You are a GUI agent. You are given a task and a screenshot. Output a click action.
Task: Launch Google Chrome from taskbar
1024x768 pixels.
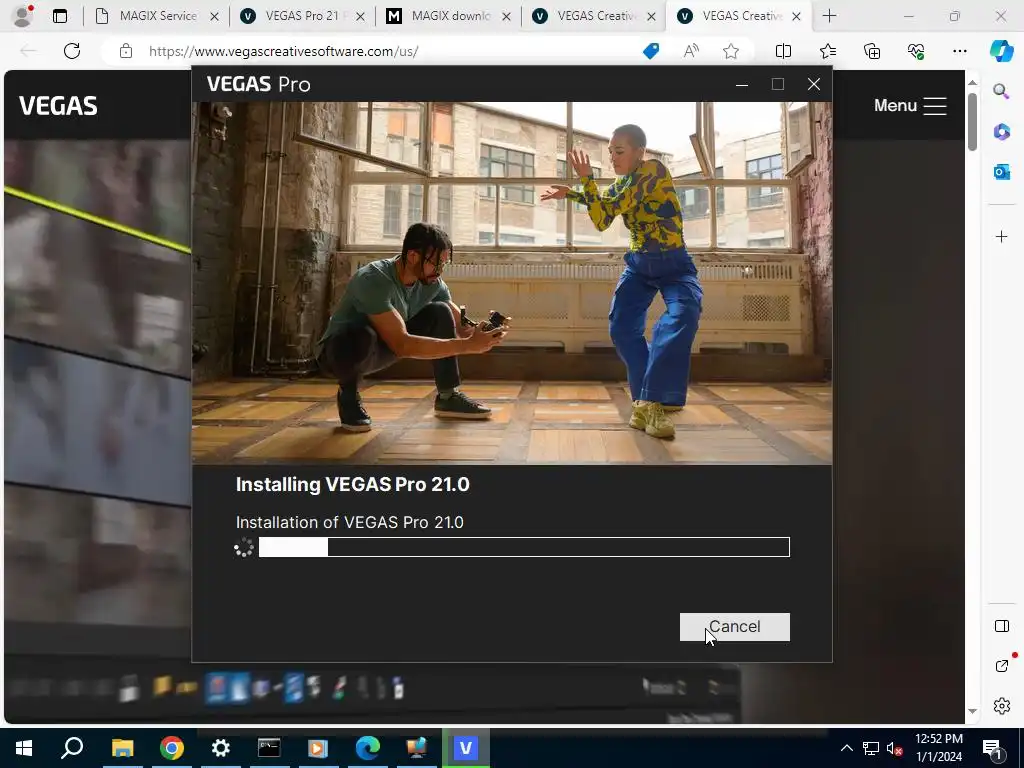point(172,748)
